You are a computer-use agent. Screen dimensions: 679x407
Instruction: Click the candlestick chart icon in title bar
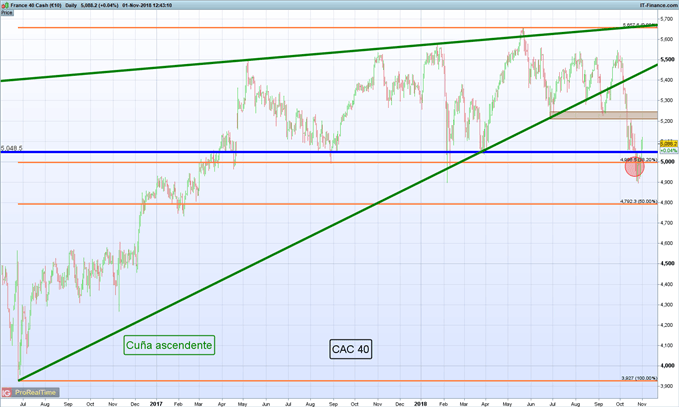5,5
